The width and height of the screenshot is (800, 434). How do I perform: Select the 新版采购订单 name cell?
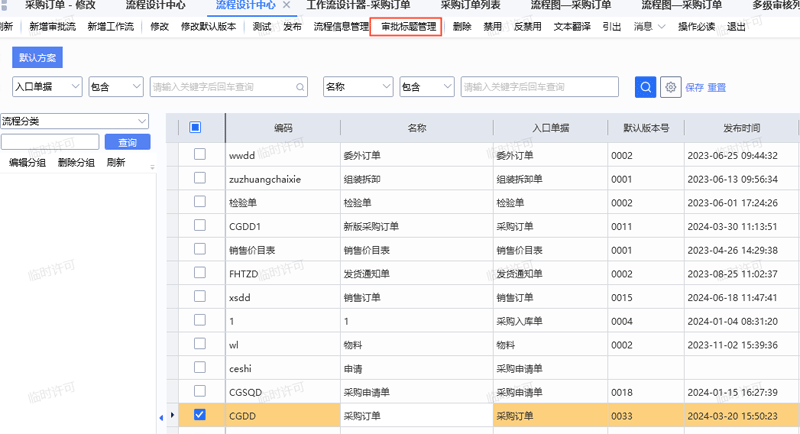point(417,226)
